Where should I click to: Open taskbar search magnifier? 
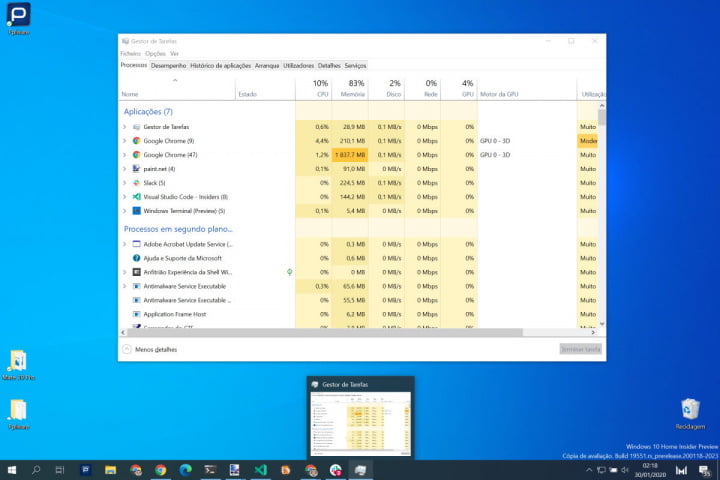coord(36,470)
